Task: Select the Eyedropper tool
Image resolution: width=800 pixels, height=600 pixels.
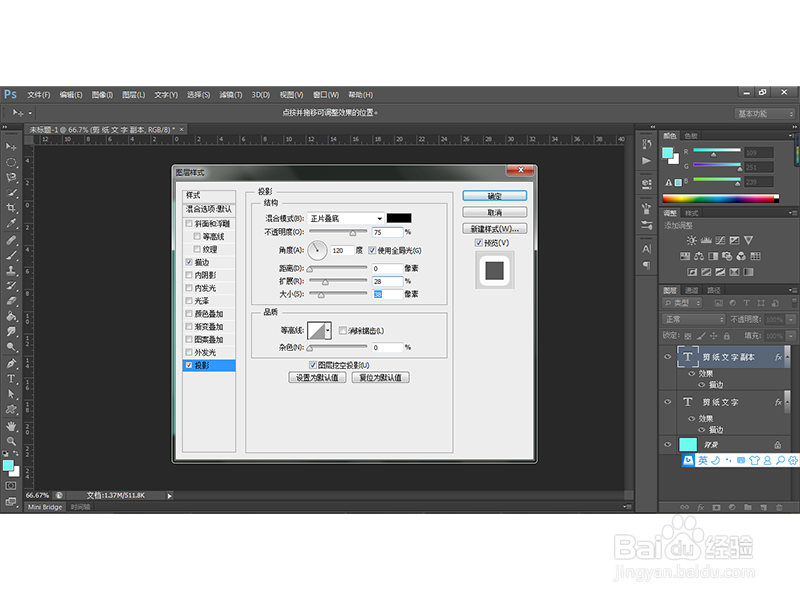Action: 11,223
